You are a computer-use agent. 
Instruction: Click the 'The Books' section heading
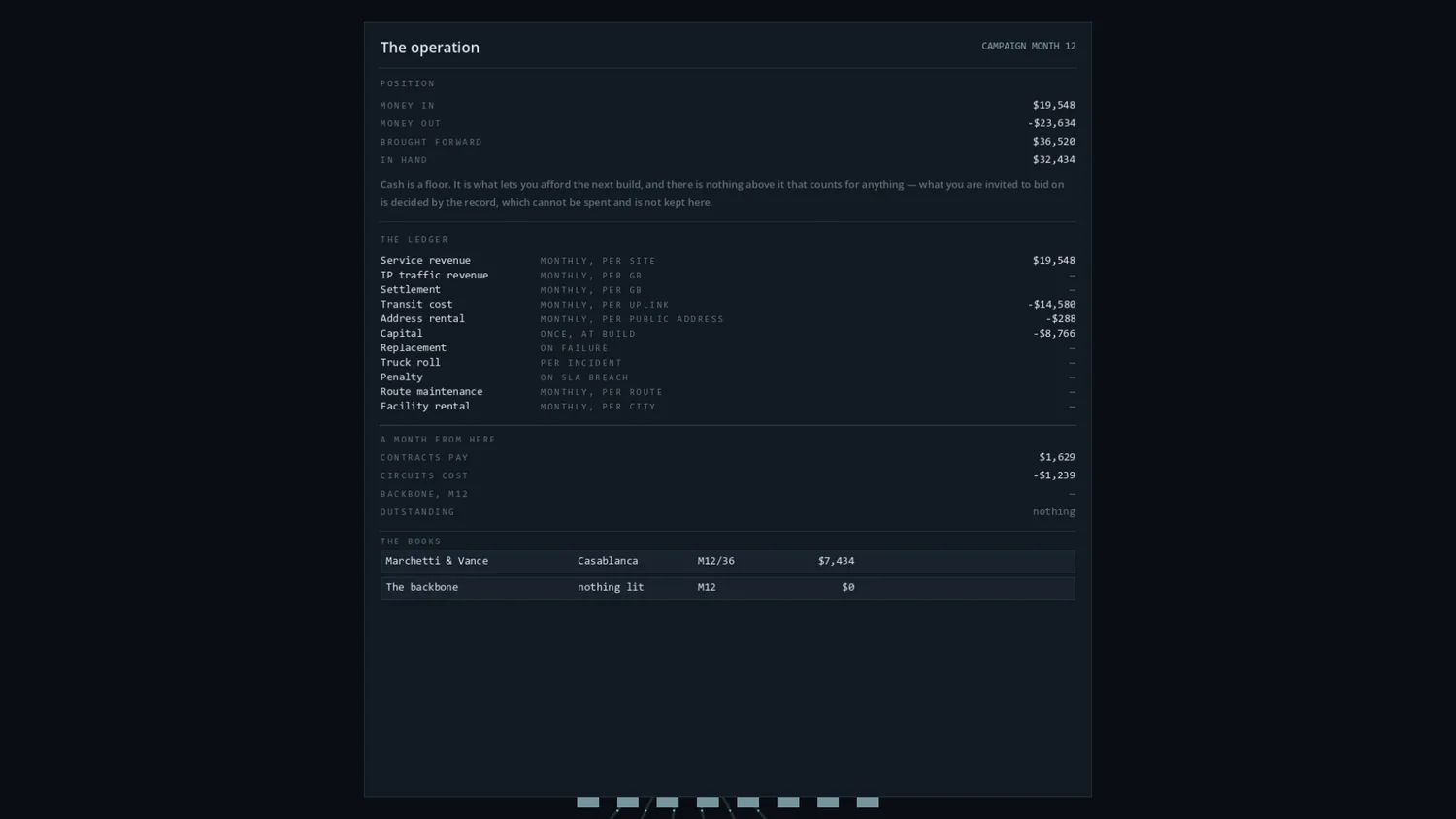(x=411, y=541)
